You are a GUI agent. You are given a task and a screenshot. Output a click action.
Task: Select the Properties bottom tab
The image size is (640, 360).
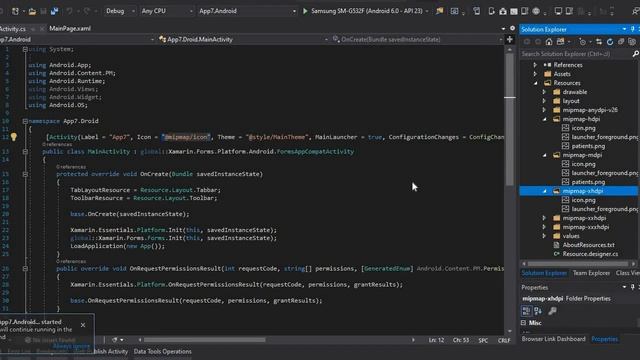click(x=605, y=339)
